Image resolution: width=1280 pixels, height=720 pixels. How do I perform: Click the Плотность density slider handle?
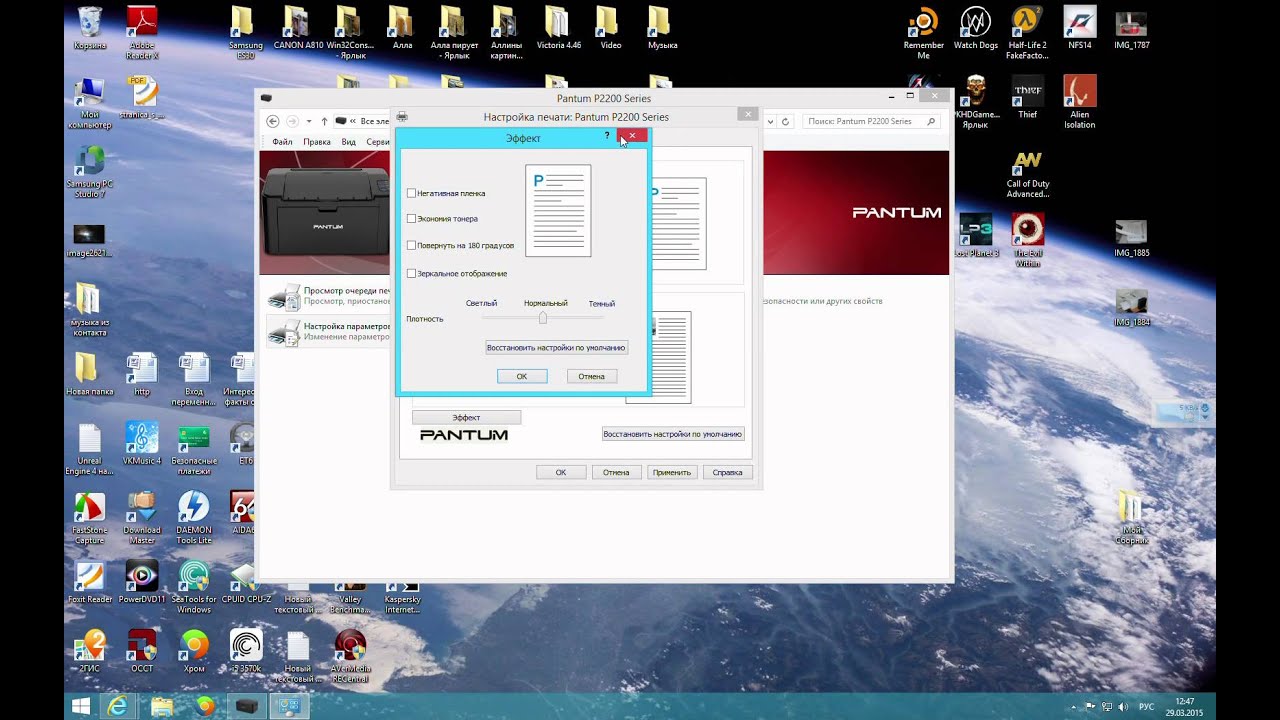click(x=543, y=318)
